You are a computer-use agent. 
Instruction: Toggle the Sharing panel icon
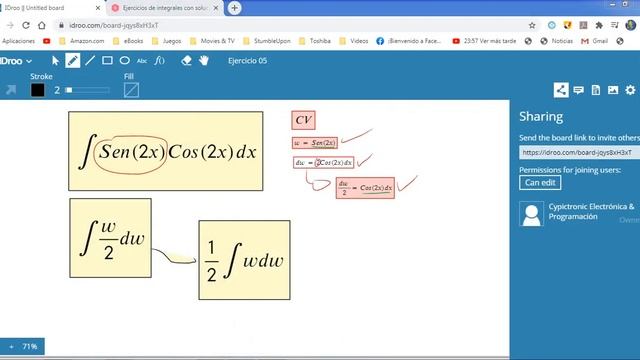[x=561, y=90]
